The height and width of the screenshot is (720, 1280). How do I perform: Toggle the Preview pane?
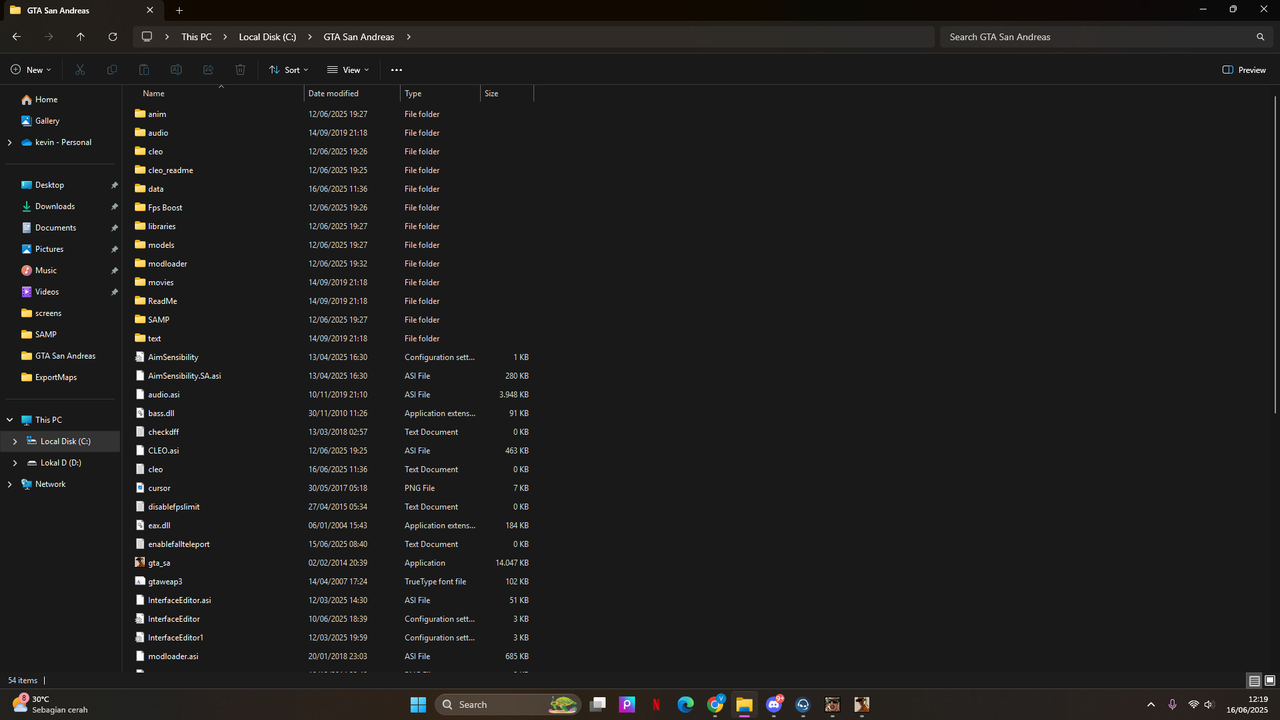pyautogui.click(x=1244, y=70)
